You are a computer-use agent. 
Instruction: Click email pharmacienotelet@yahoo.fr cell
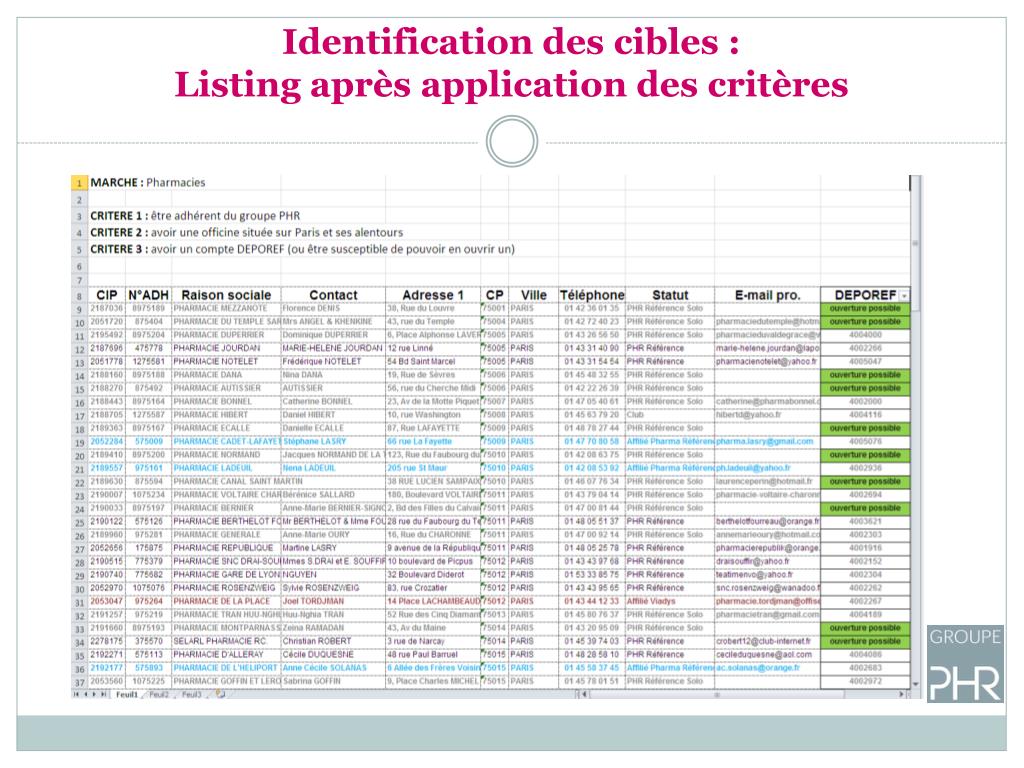coord(767,361)
